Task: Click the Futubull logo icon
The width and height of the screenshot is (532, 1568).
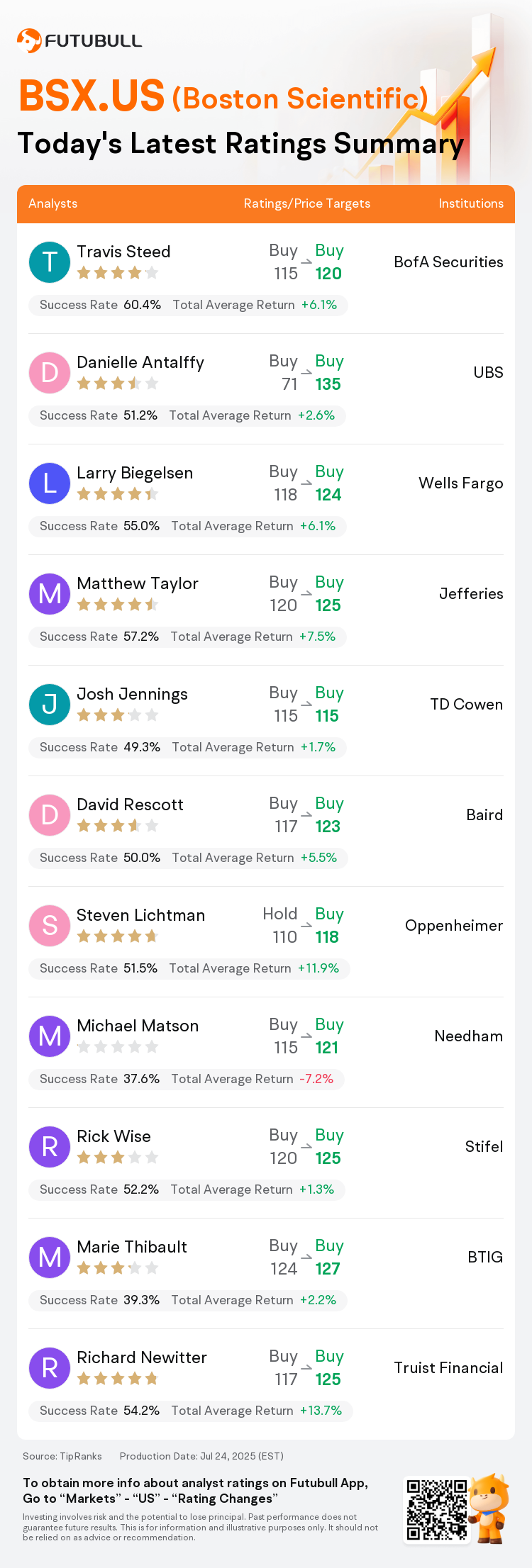Action: click(29, 40)
